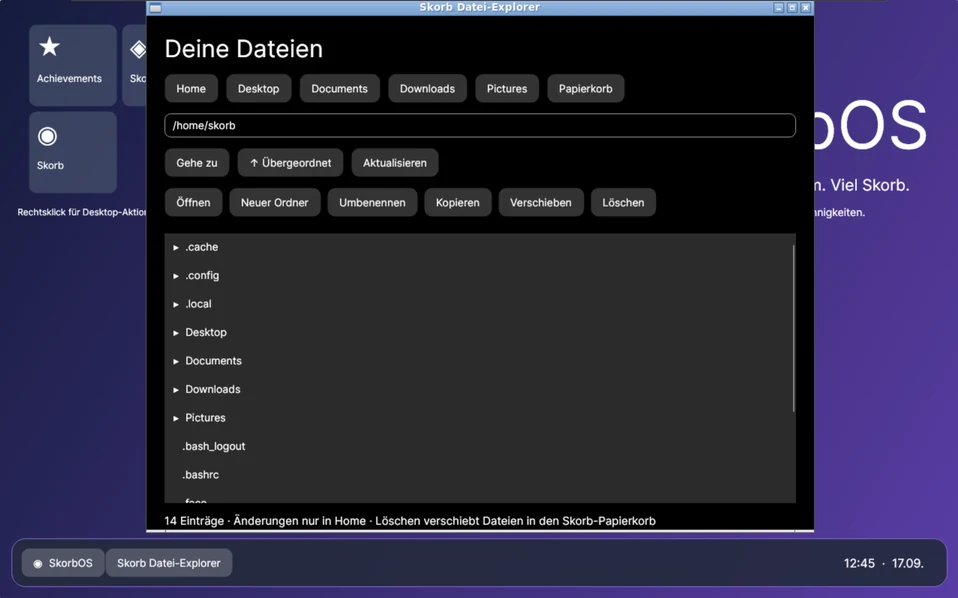This screenshot has width=958, height=598.
Task: Open the Papierkorb shortcut
Action: coord(585,89)
